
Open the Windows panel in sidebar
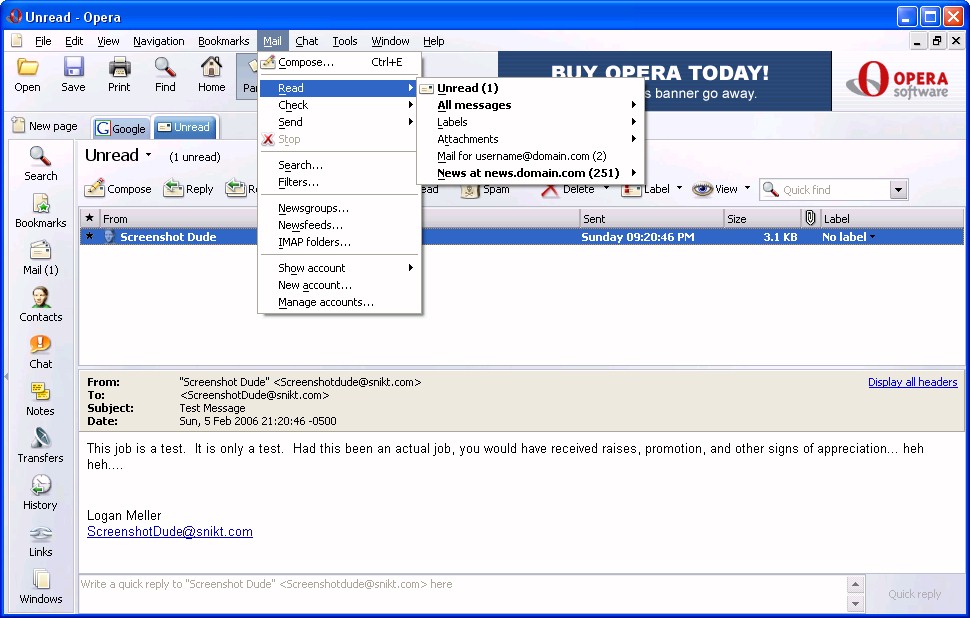point(41,586)
